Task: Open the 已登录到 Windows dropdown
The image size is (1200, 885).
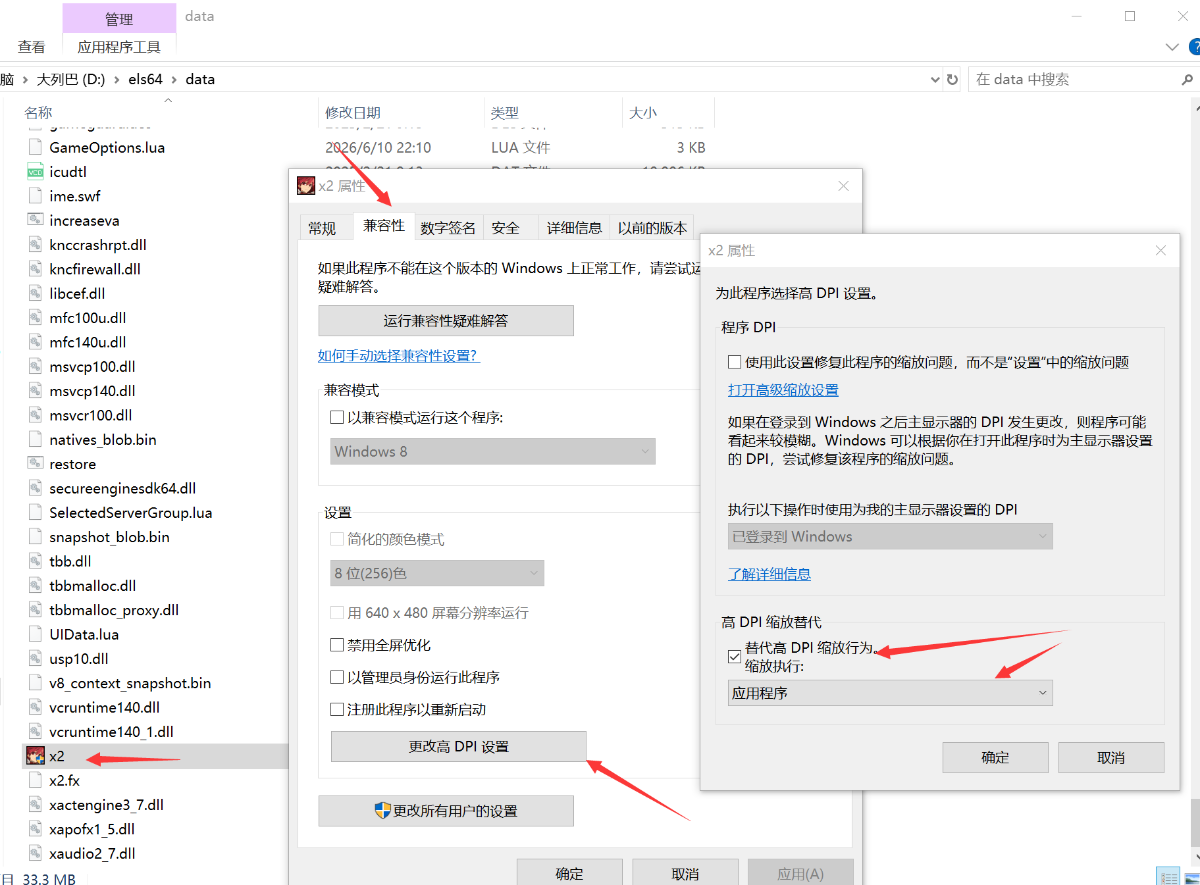Action: tap(890, 537)
